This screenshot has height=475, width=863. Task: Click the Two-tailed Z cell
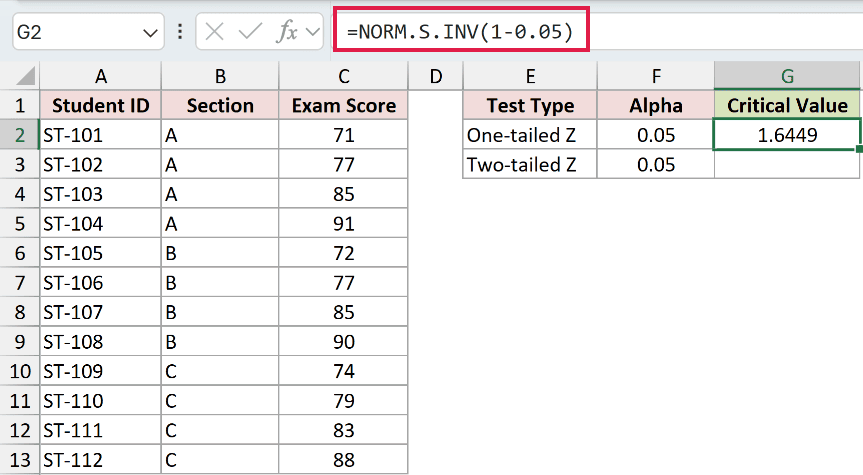tap(530, 165)
